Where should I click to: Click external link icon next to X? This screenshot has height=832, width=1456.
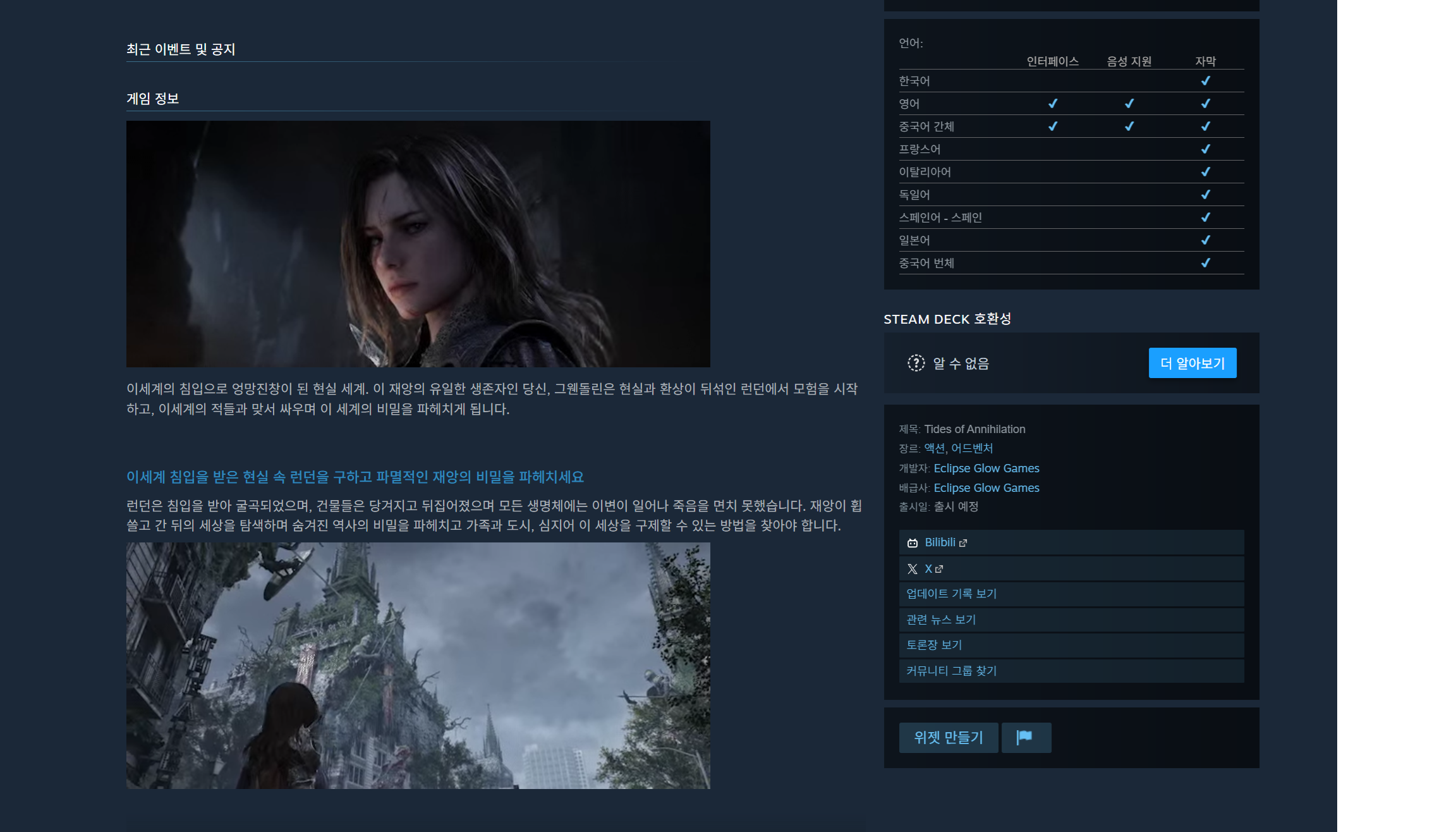[x=939, y=569]
